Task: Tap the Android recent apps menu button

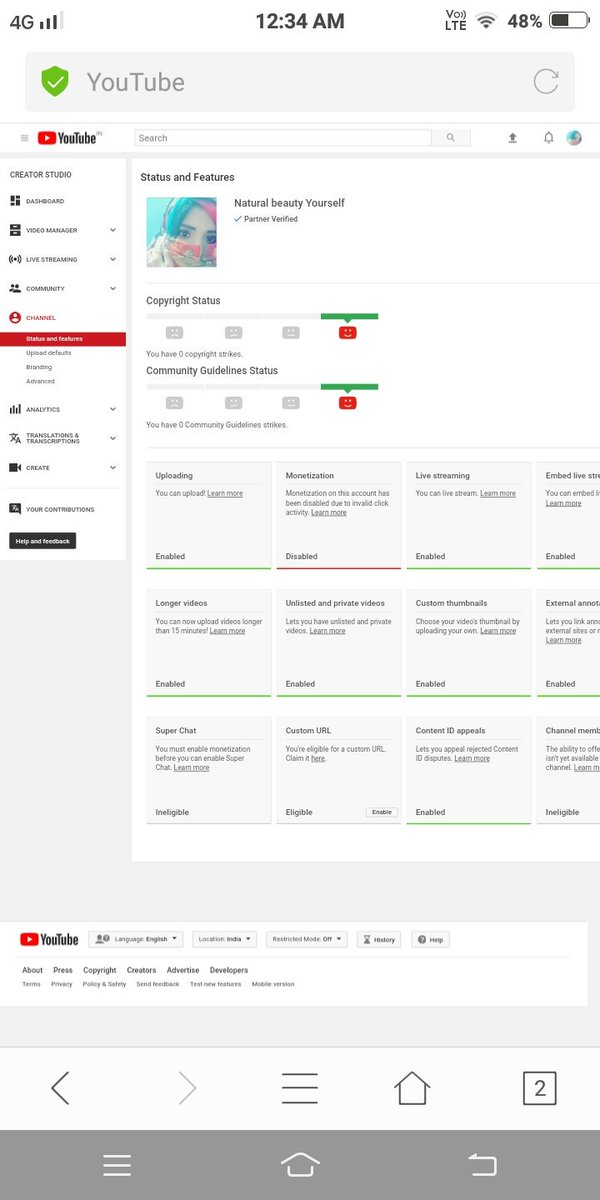Action: [117, 1164]
